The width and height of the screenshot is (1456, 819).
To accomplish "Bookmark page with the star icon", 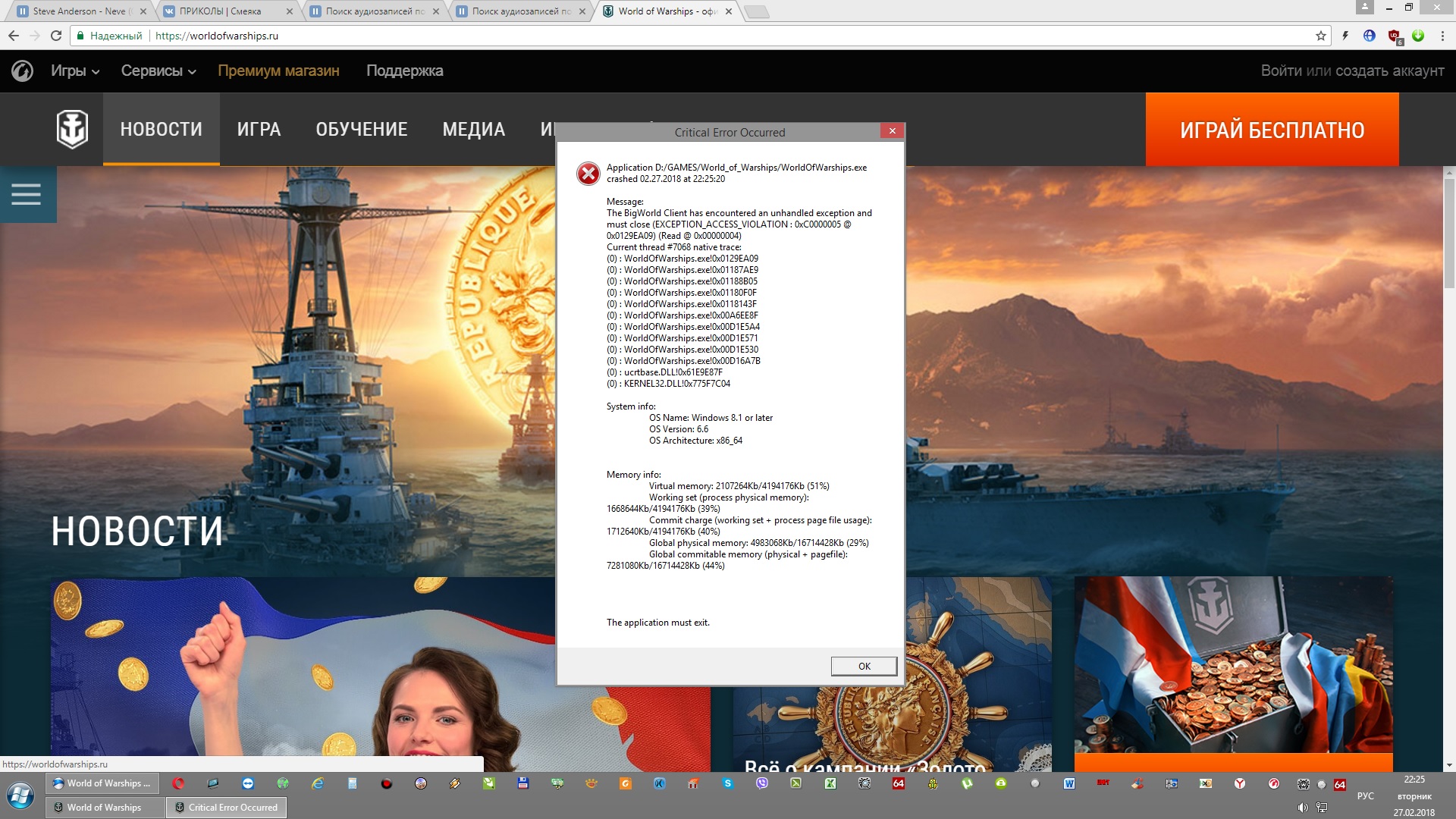I will 1321,36.
